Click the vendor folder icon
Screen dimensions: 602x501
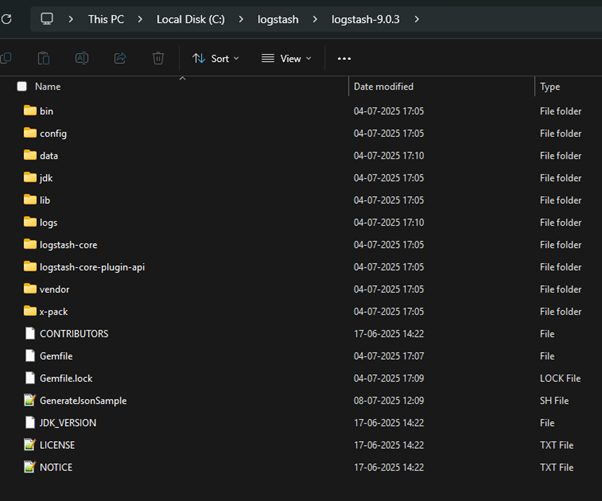(x=30, y=289)
